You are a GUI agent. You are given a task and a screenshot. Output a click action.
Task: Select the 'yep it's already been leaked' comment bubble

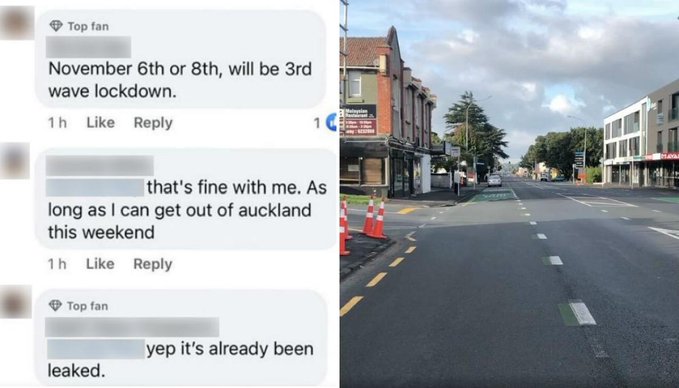click(x=181, y=339)
